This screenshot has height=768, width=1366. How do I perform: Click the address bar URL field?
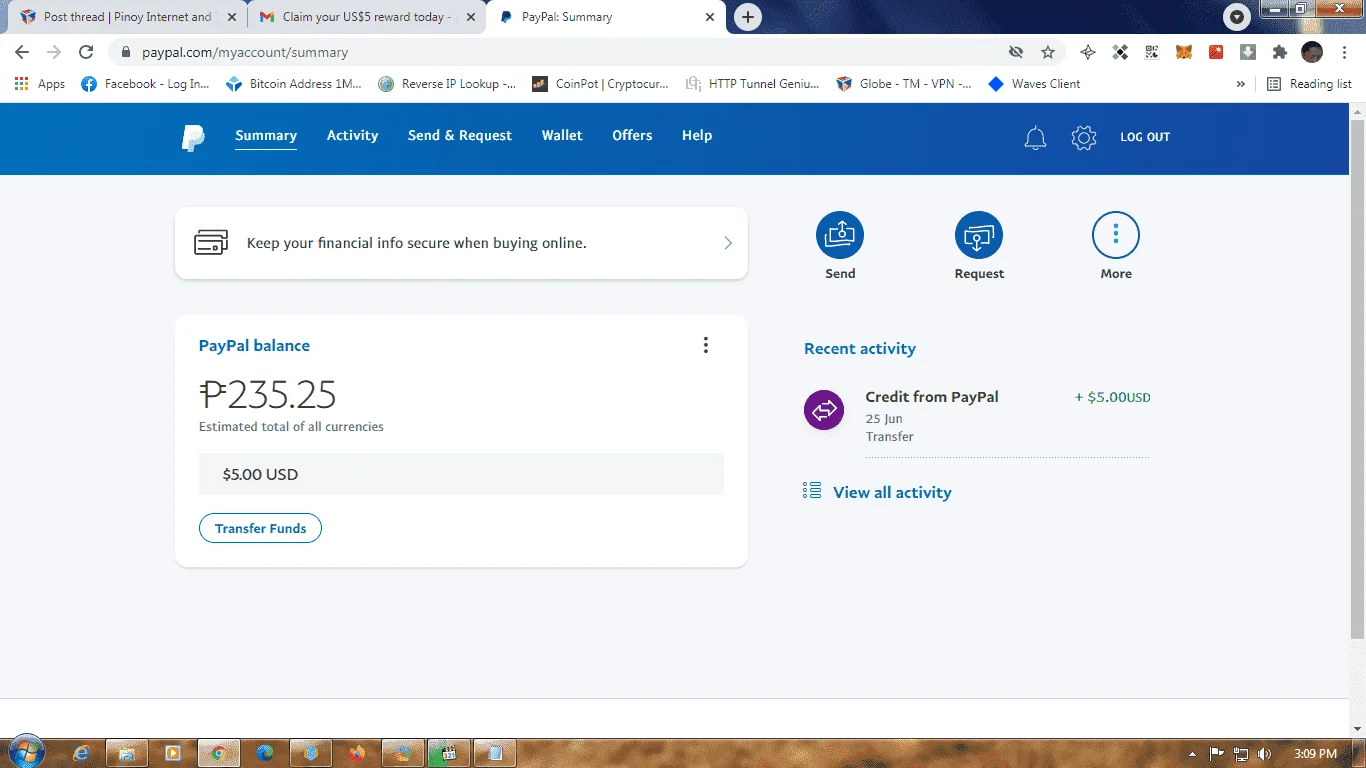tap(560, 52)
